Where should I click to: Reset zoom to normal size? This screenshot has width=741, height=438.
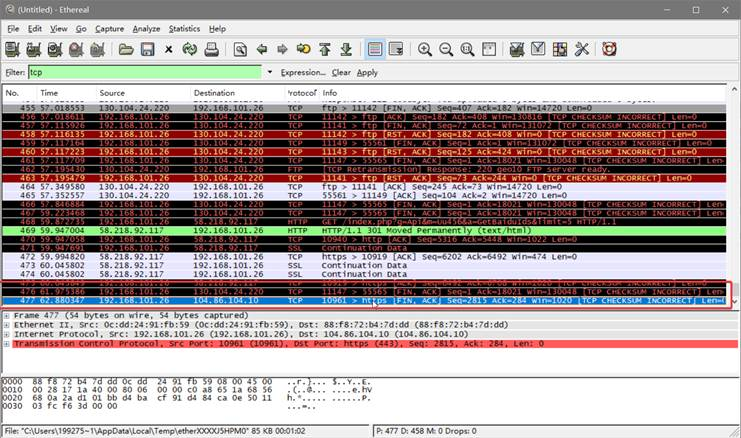467,49
